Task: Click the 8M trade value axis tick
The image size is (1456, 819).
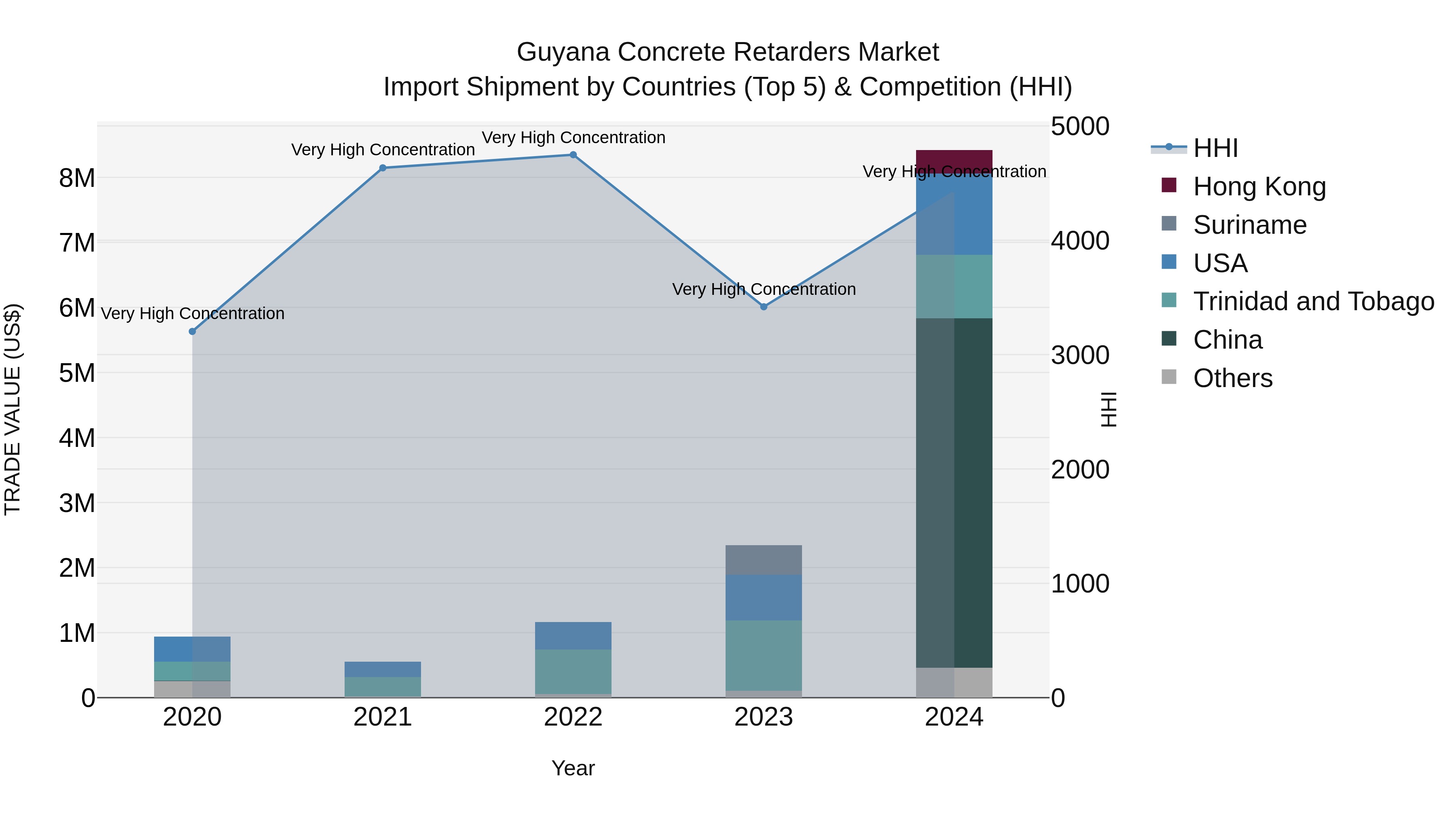Action: [x=77, y=178]
